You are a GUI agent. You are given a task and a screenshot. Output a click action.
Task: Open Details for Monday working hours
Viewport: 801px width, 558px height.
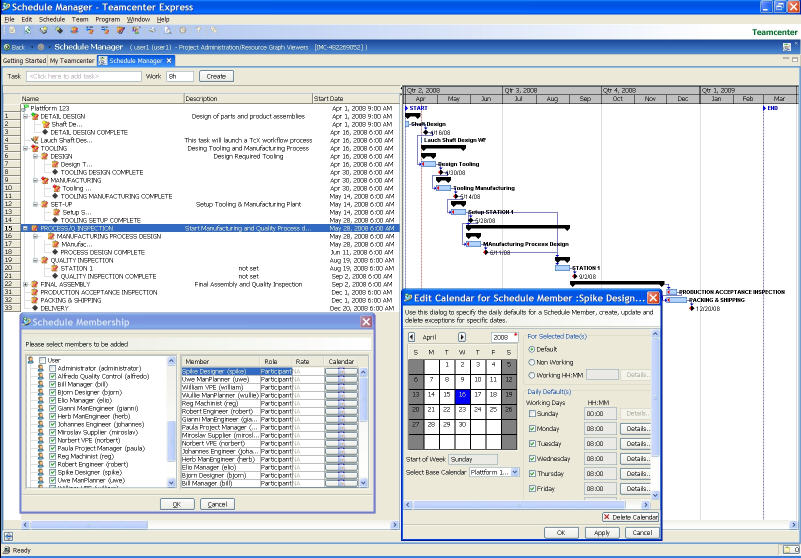pyautogui.click(x=636, y=429)
